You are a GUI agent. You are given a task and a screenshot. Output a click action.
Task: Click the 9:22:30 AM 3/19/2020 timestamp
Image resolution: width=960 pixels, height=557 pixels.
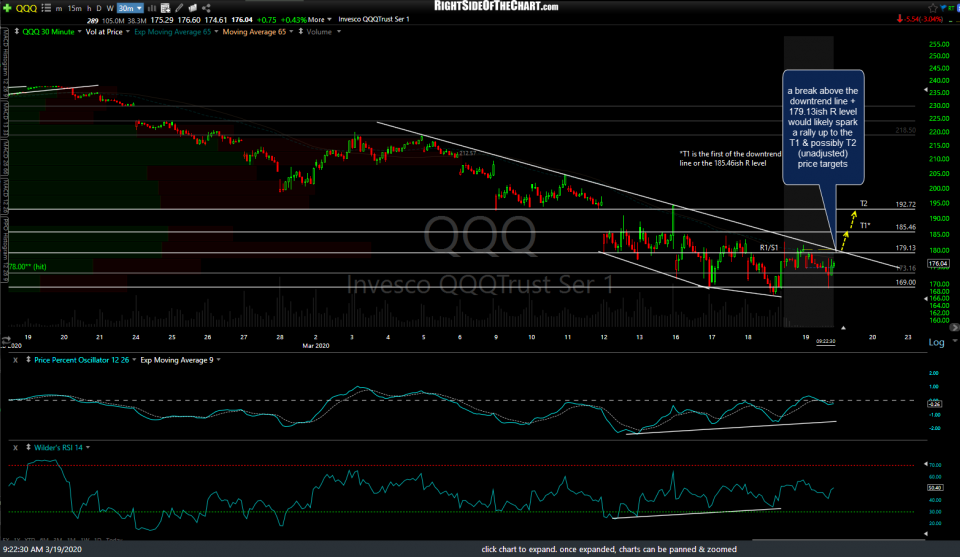pyautogui.click(x=42, y=549)
